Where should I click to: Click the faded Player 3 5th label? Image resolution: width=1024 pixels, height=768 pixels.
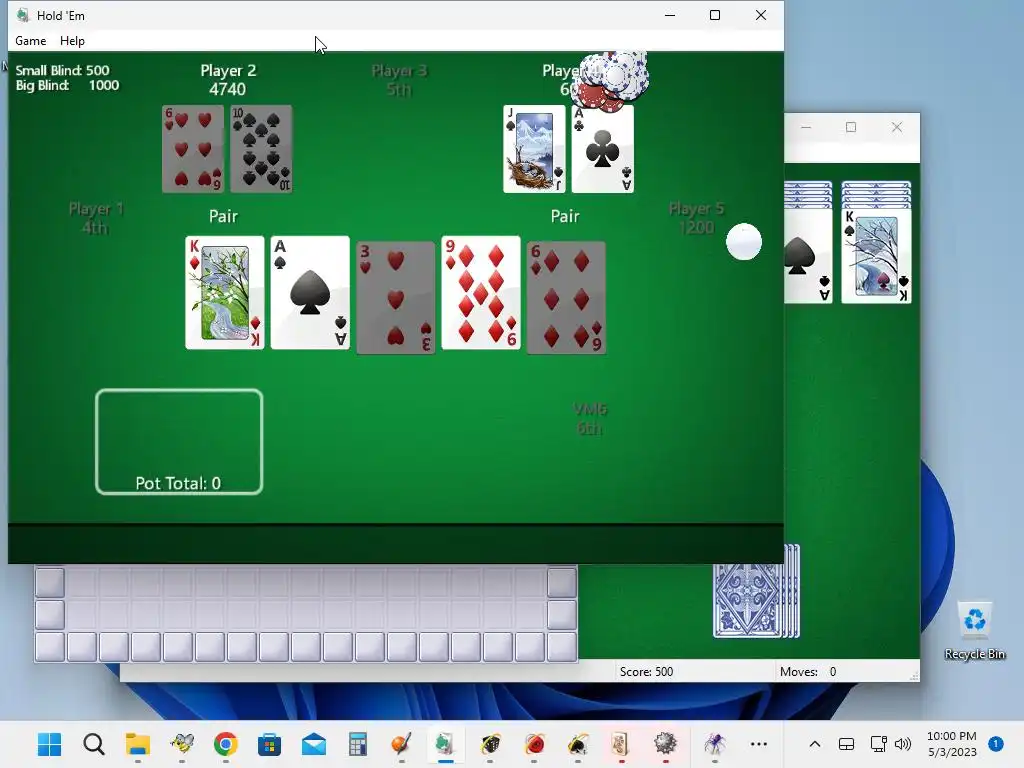(399, 80)
